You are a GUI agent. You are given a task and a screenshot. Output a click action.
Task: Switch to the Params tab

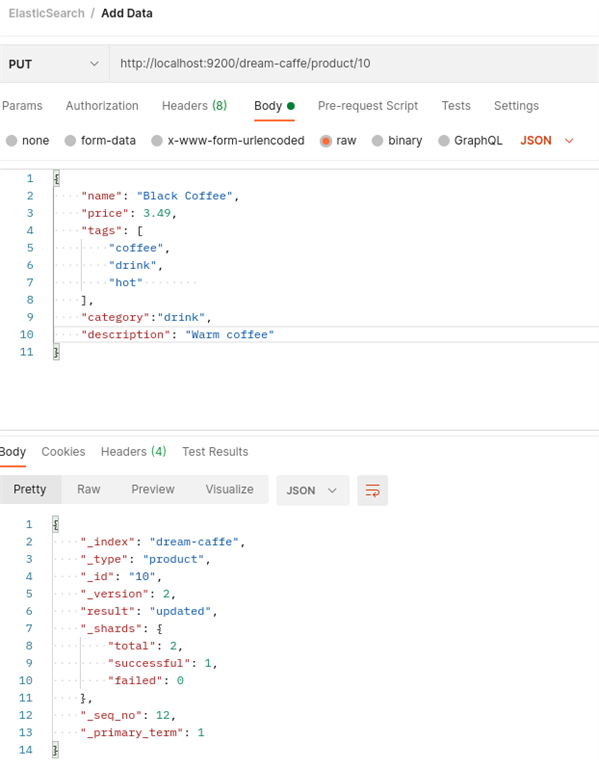(x=22, y=106)
